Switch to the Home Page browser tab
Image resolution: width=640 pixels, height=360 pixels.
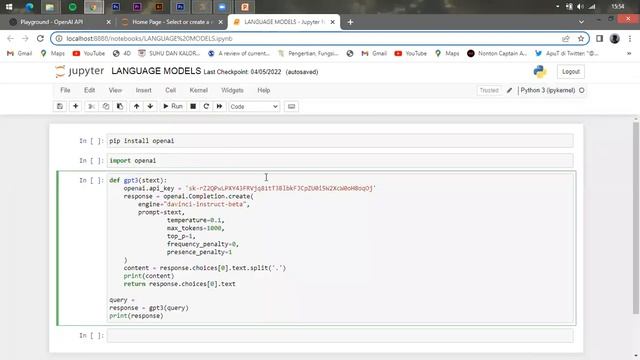coord(171,22)
